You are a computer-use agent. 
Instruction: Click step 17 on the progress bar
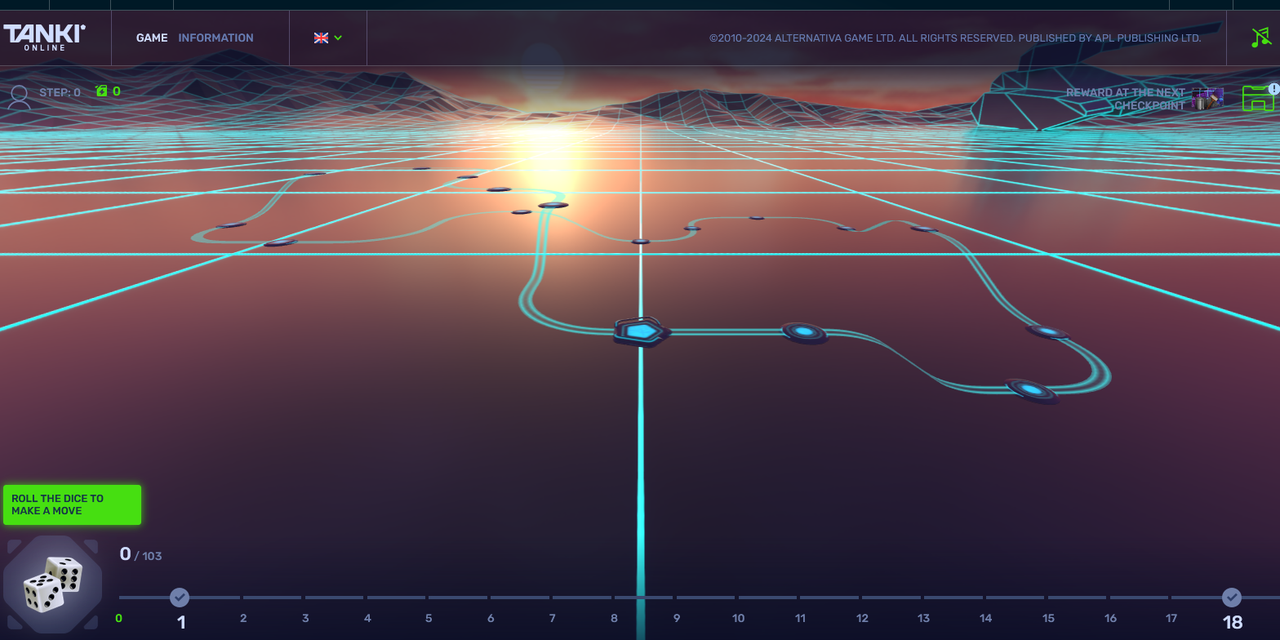click(1171, 618)
